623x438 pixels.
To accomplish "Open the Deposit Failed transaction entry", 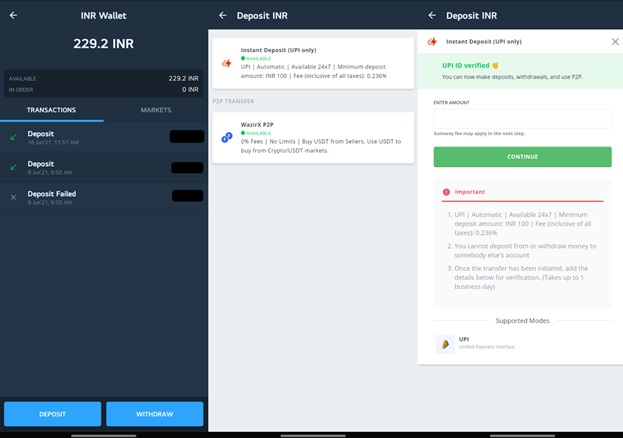I will tap(104, 198).
